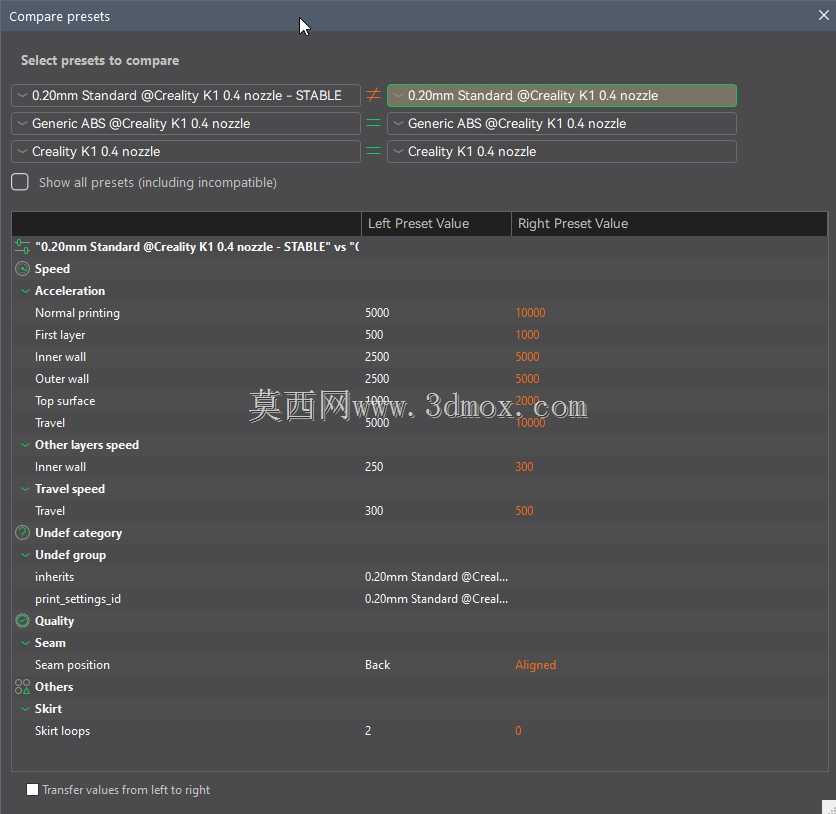The height and width of the screenshot is (814, 836).
Task: Click the equals icon between filament presets
Action: tap(373, 124)
